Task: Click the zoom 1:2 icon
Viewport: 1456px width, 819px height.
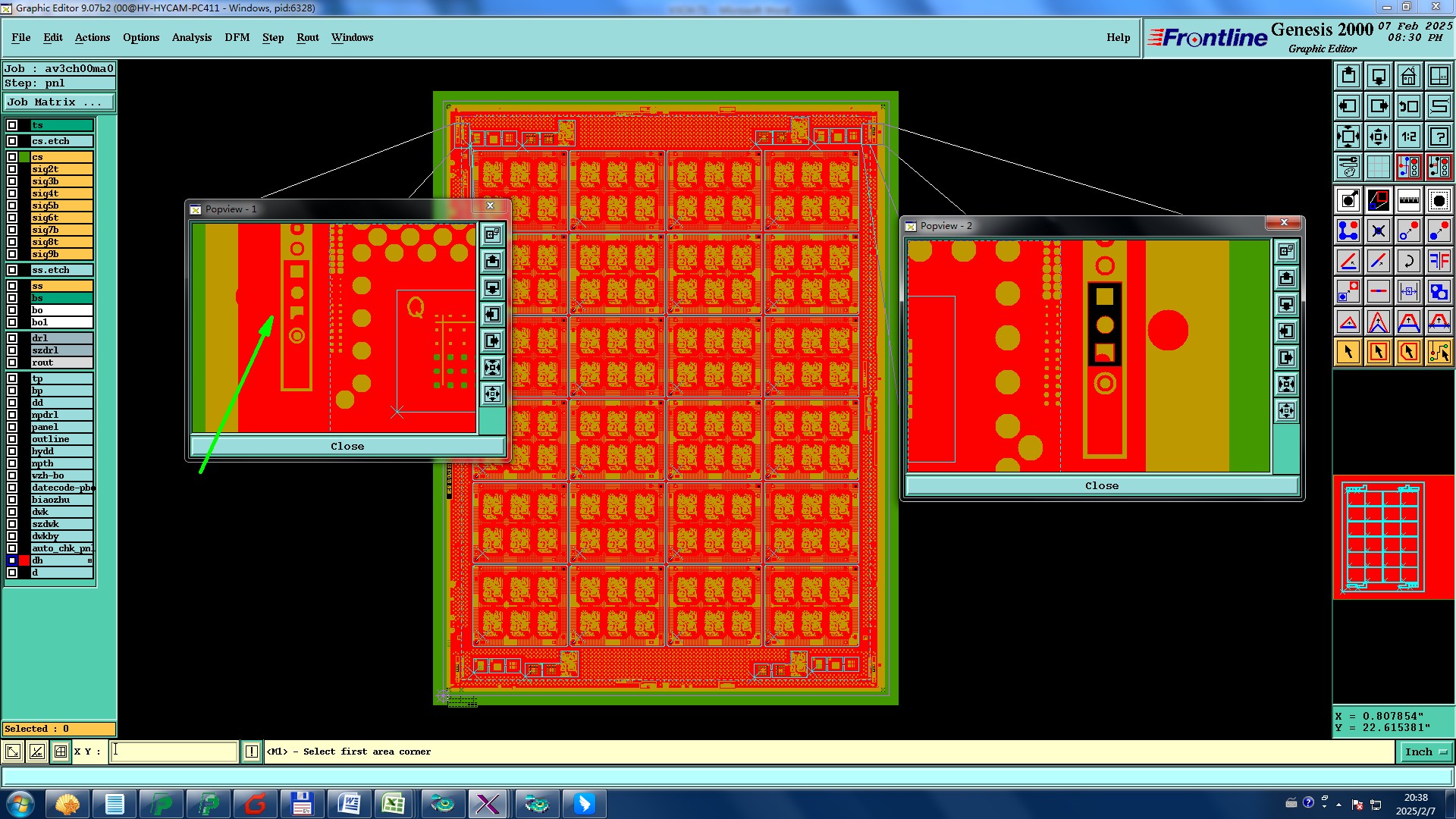Action: pos(1408,136)
